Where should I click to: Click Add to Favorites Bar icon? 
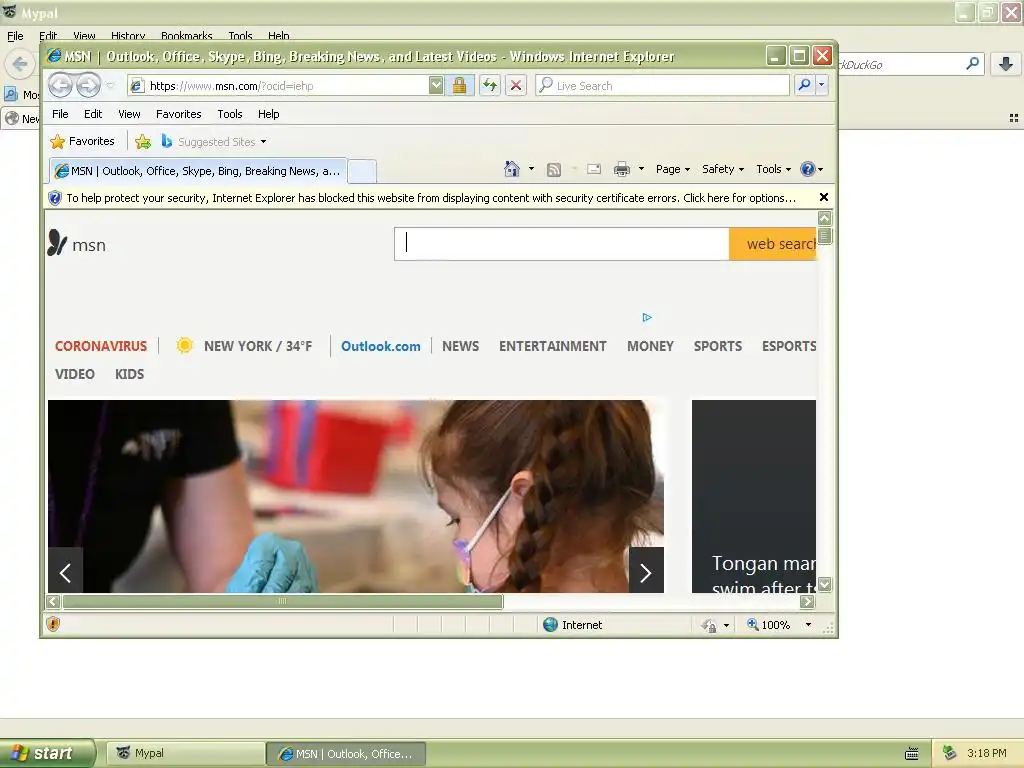pyautogui.click(x=143, y=141)
